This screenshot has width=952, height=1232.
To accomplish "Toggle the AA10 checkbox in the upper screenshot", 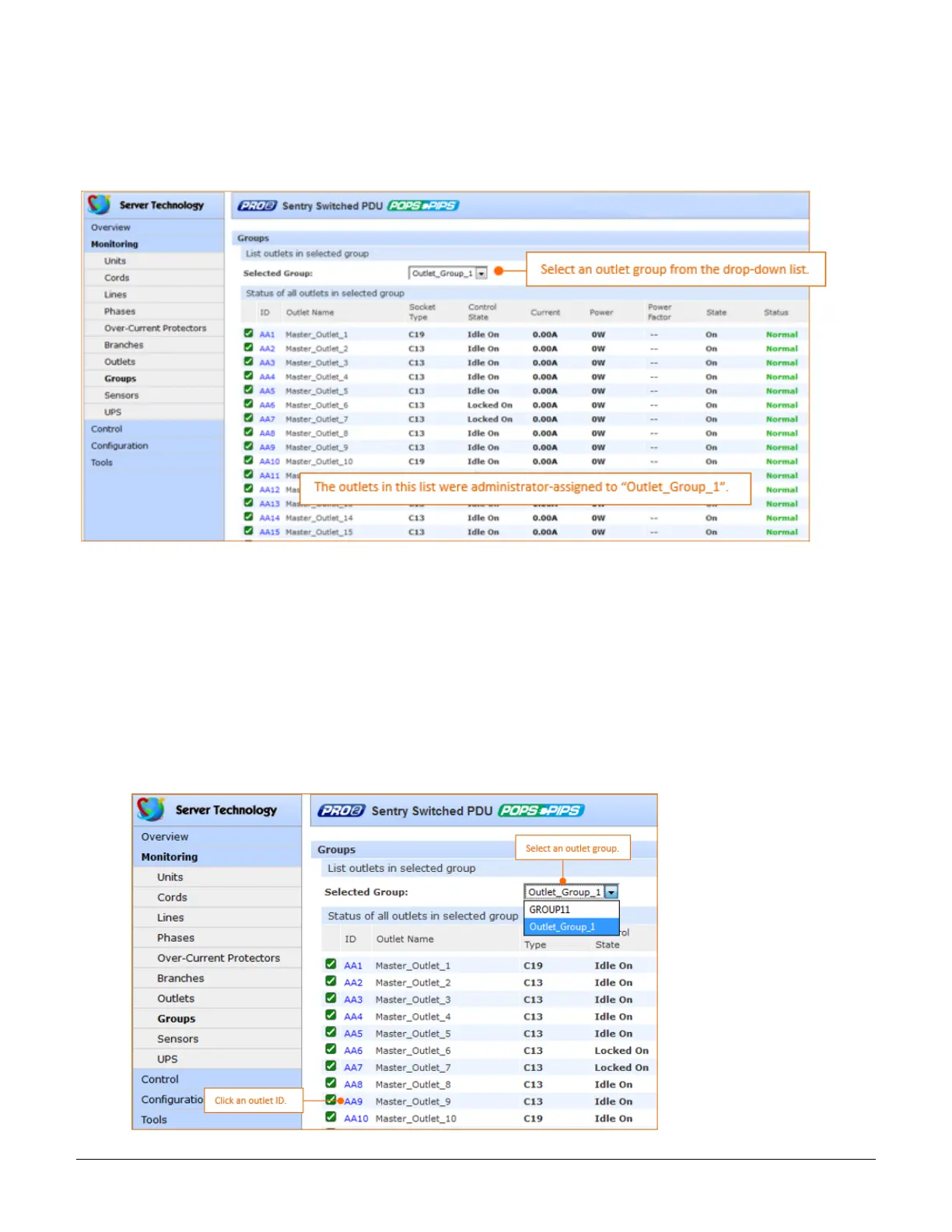I will tap(248, 460).
